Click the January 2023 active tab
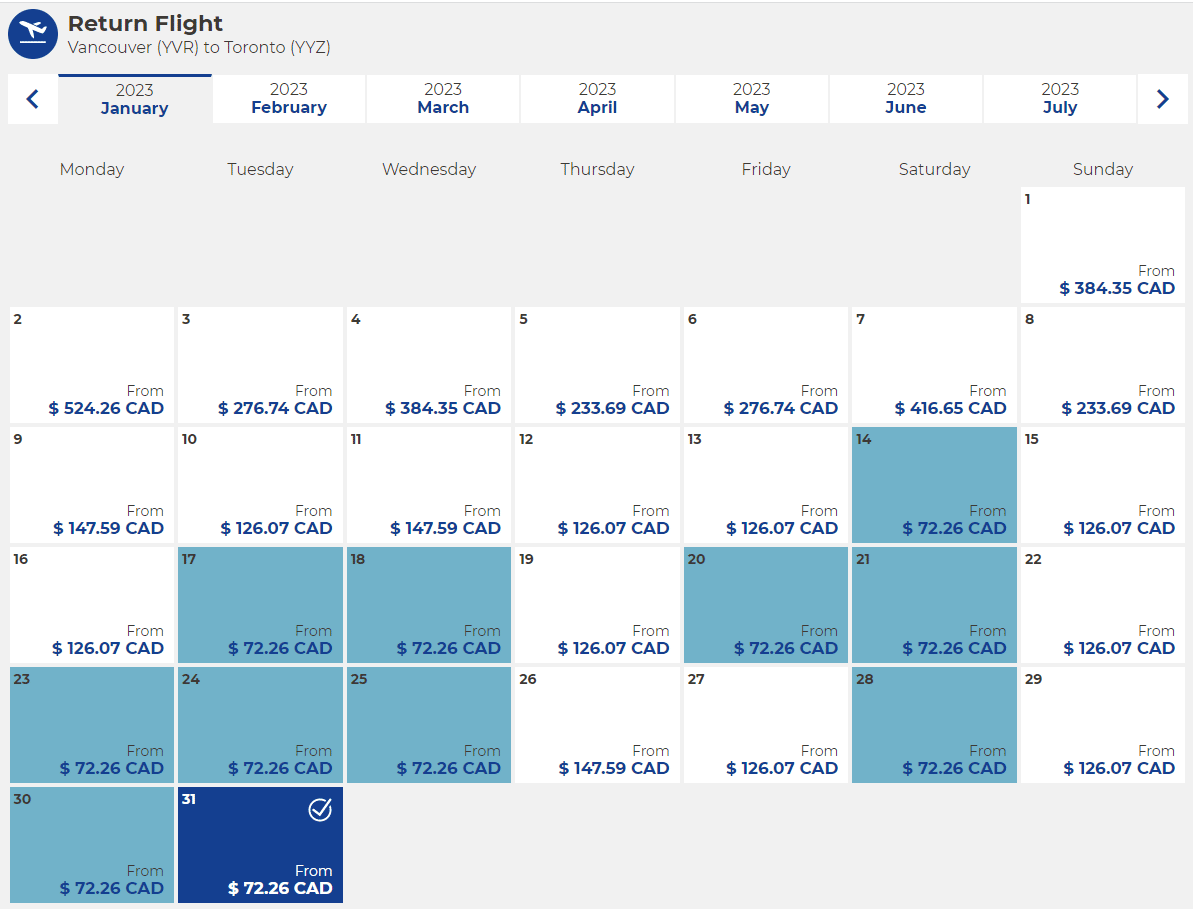The image size is (1193, 909). click(135, 99)
